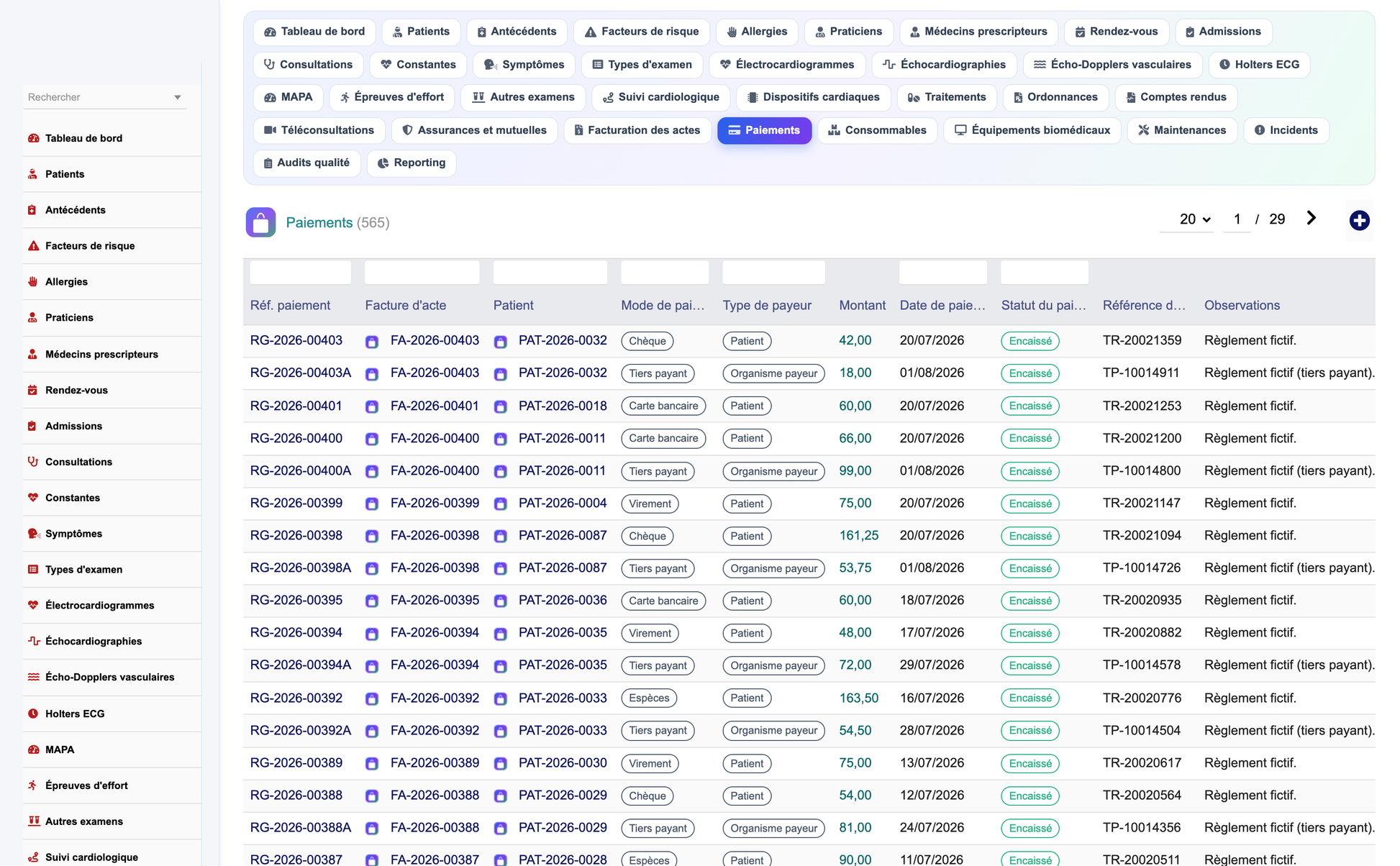Click the page number field showing 1
Viewport: 1400px width, 866px height.
point(1237,219)
